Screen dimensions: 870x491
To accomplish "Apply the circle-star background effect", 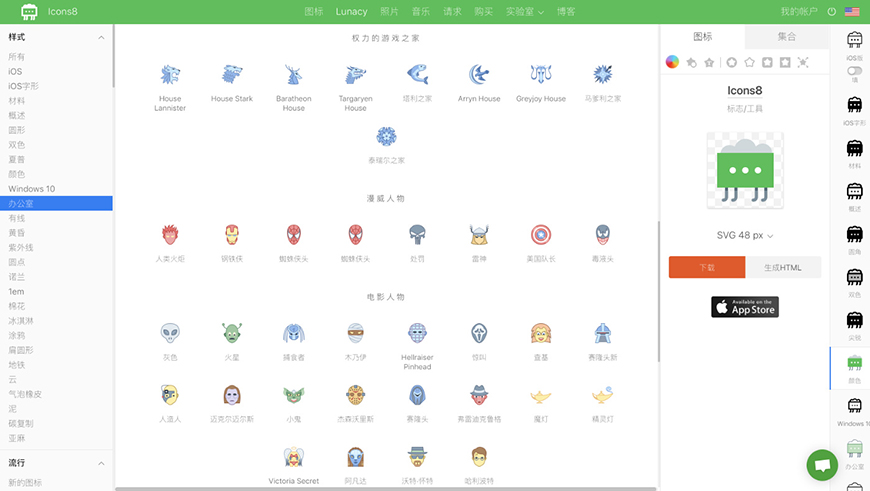I will tap(732, 62).
